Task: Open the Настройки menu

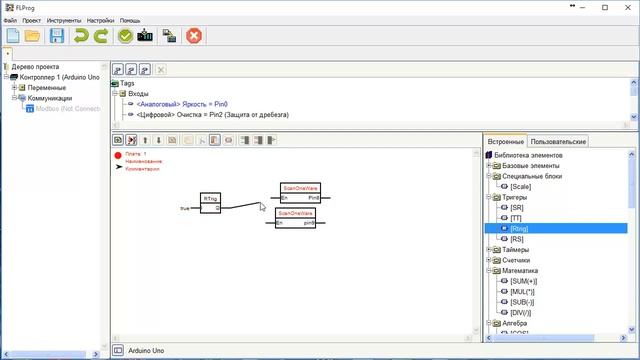Action: point(100,20)
